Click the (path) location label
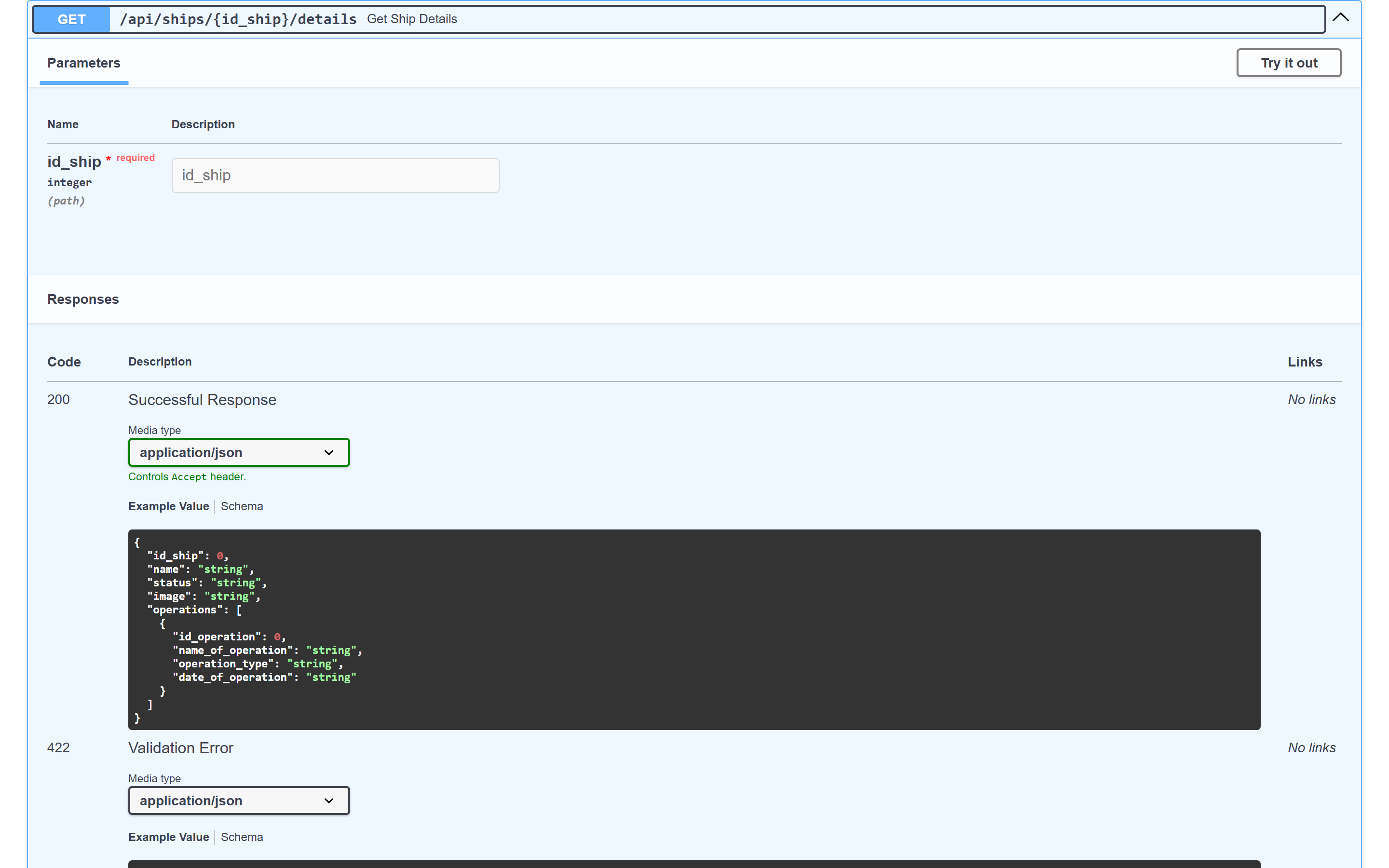1389x868 pixels. [66, 200]
